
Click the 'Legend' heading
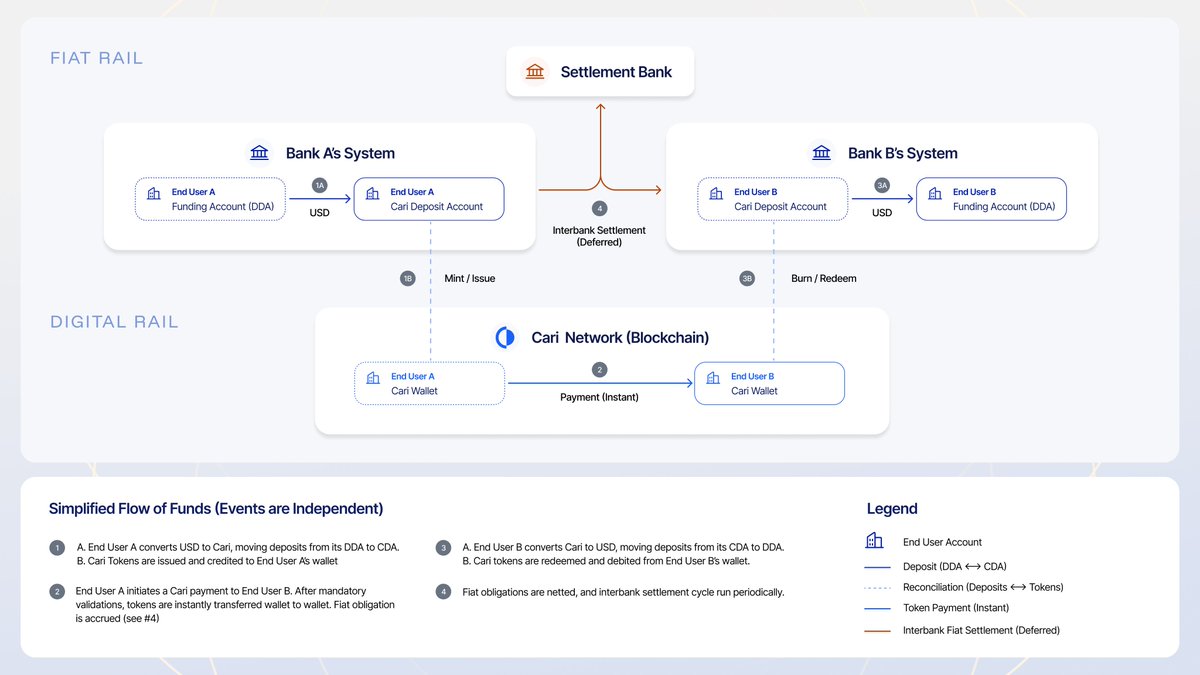pyautogui.click(x=891, y=509)
